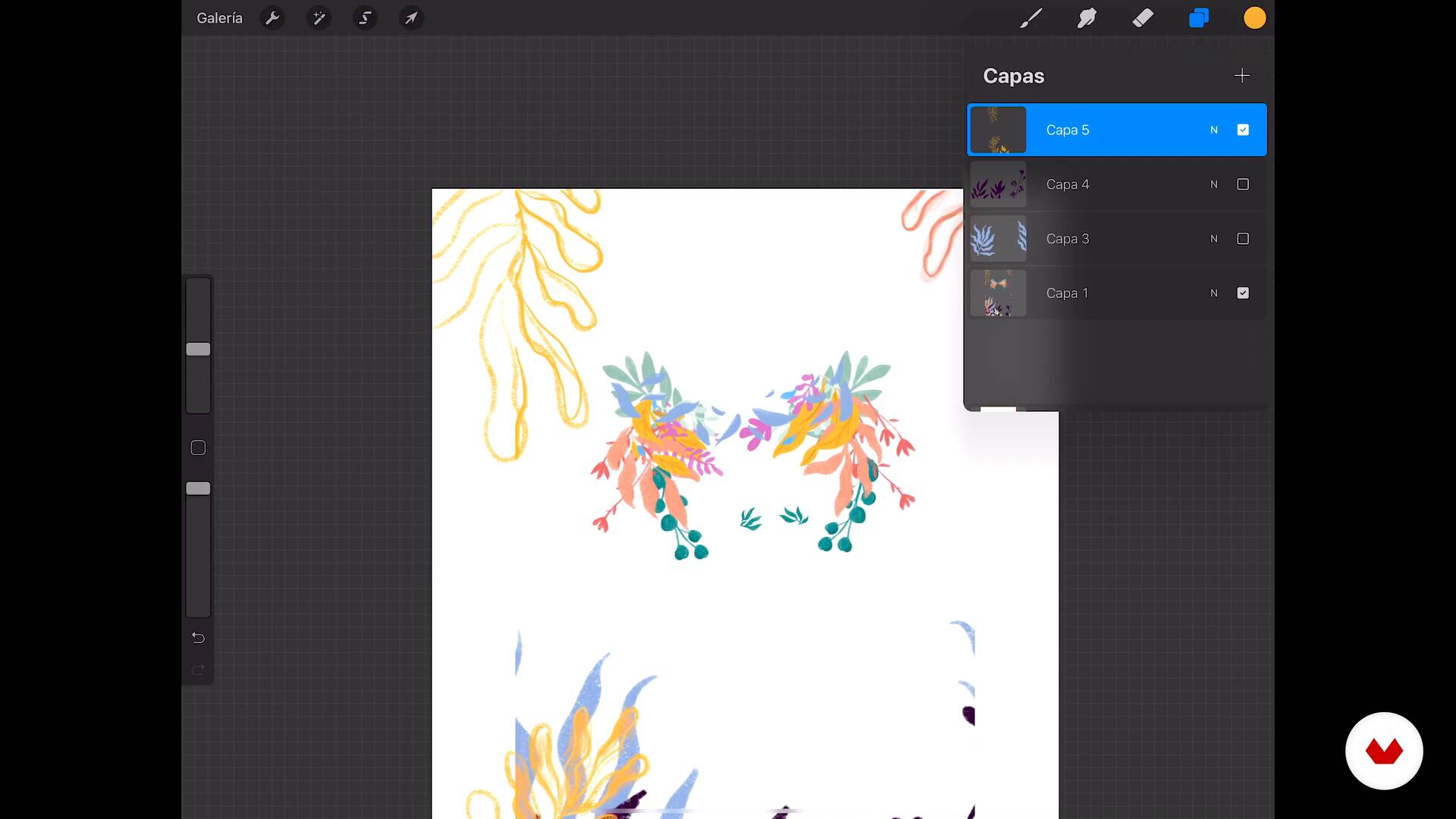Show Capa 4 layer visibility checkbox
The image size is (1456, 819).
click(x=1243, y=184)
